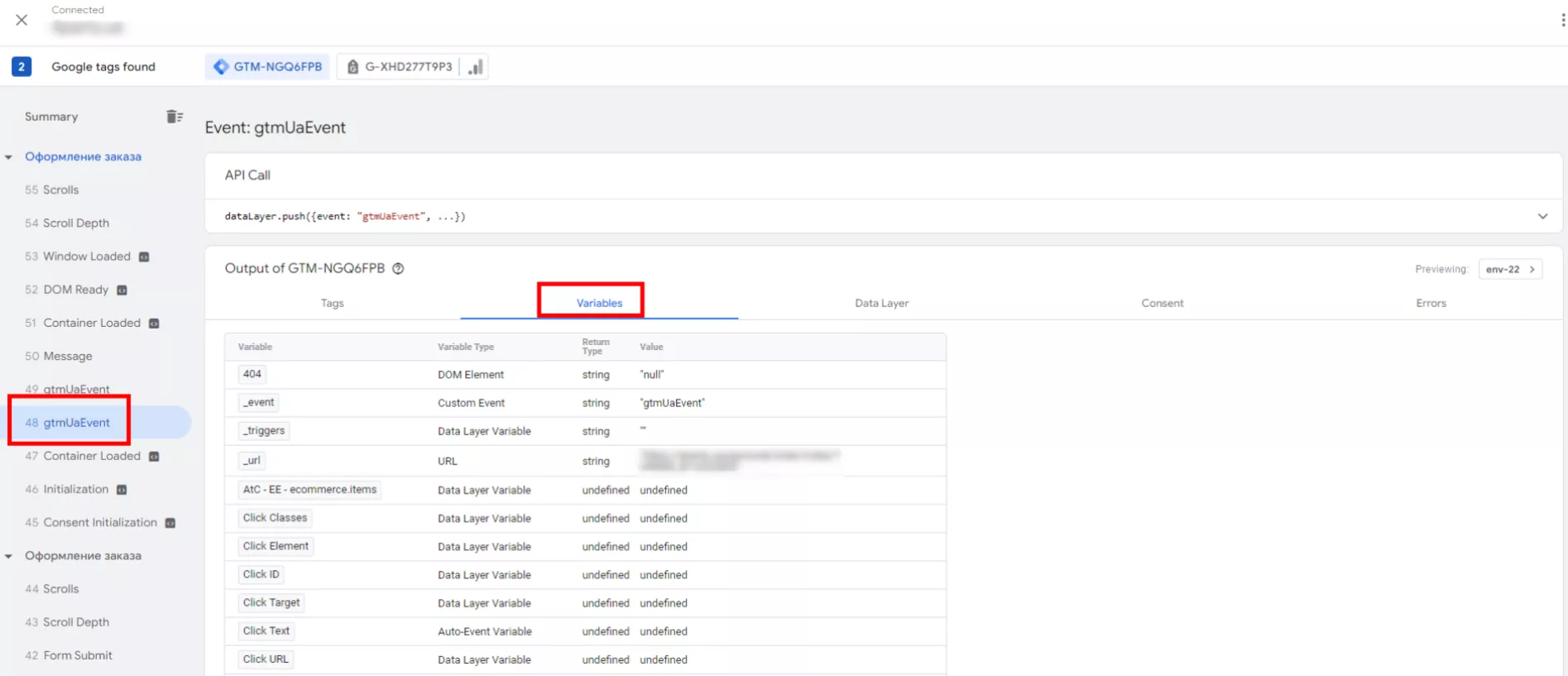
Task: Click the help icon beside Output of GTM-NGQ6FPB
Action: pos(398,269)
